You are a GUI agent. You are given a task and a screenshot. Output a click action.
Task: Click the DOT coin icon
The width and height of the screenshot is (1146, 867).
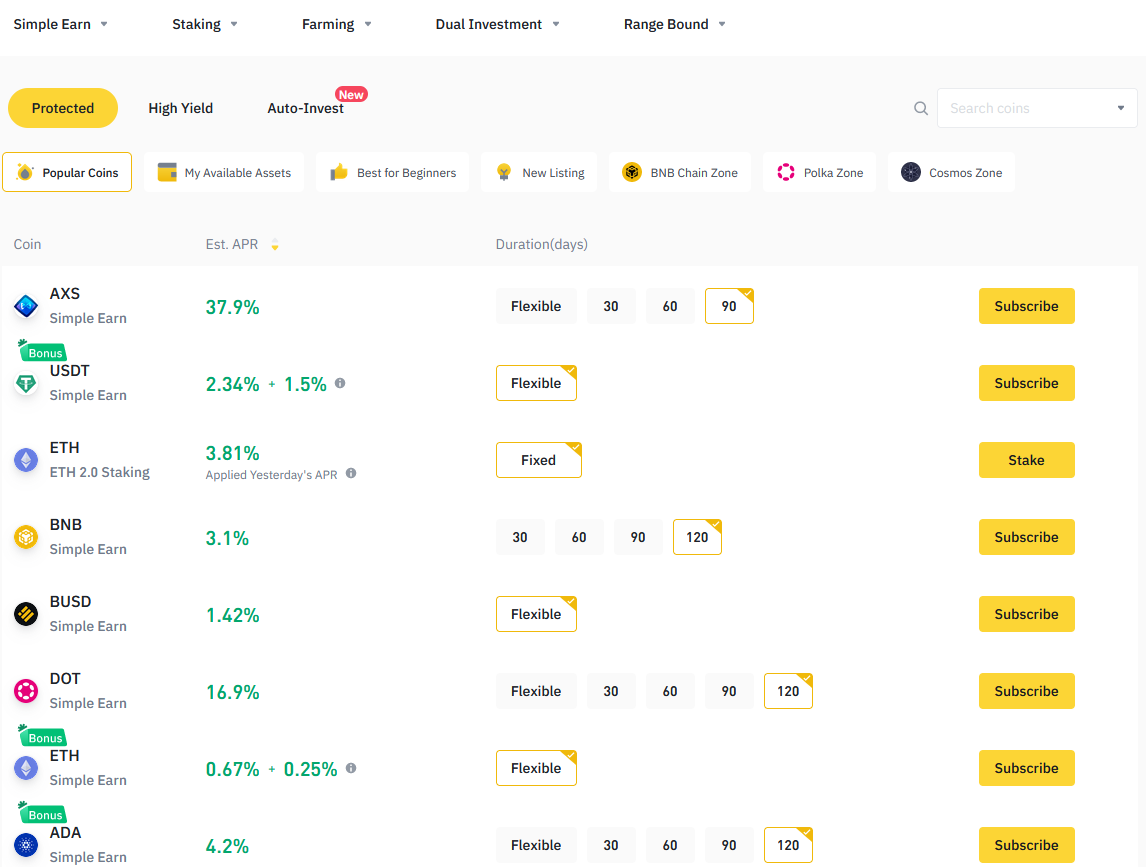(x=26, y=691)
